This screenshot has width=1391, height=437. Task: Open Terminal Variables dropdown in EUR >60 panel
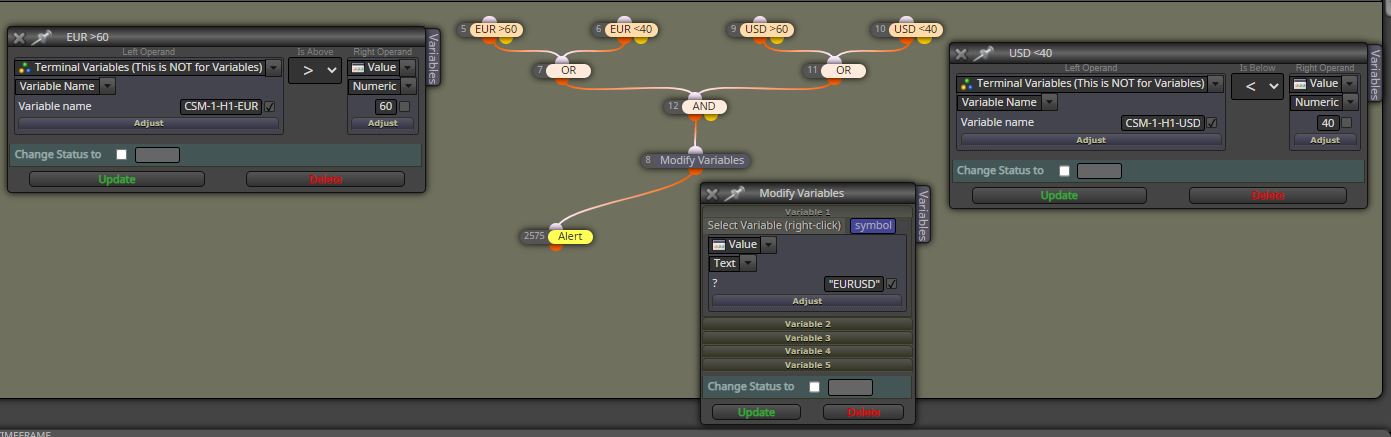click(x=274, y=68)
